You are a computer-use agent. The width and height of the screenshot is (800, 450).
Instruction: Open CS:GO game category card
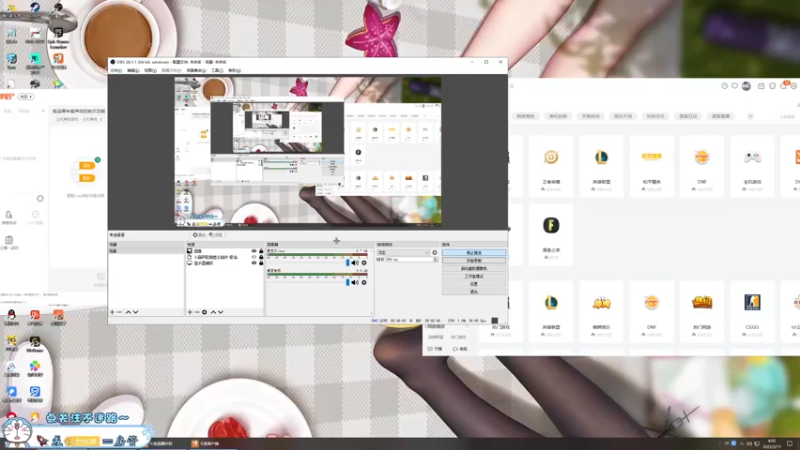pos(752,311)
